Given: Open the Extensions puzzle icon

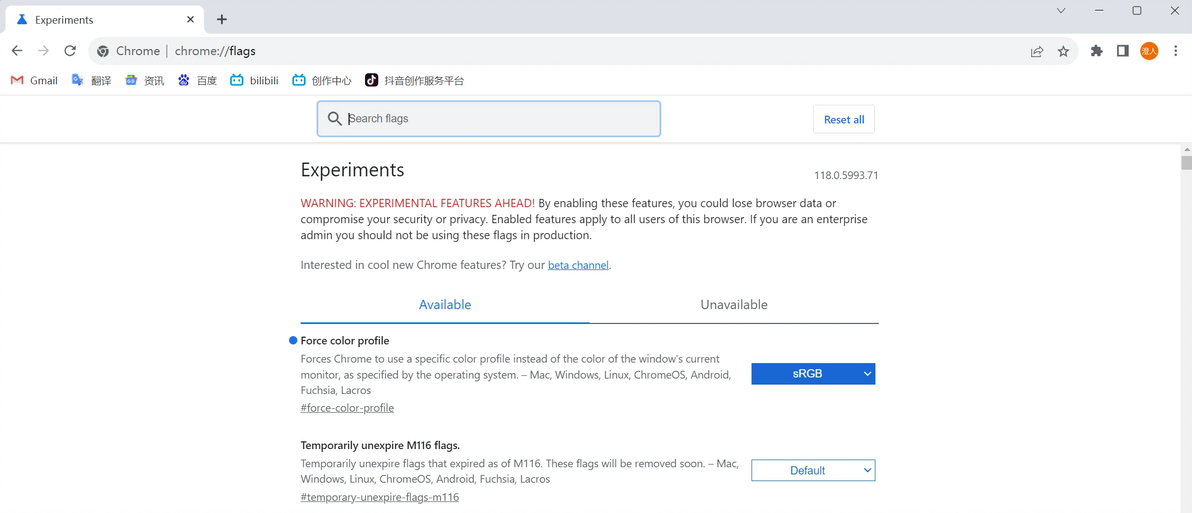Looking at the screenshot, I should (x=1096, y=51).
